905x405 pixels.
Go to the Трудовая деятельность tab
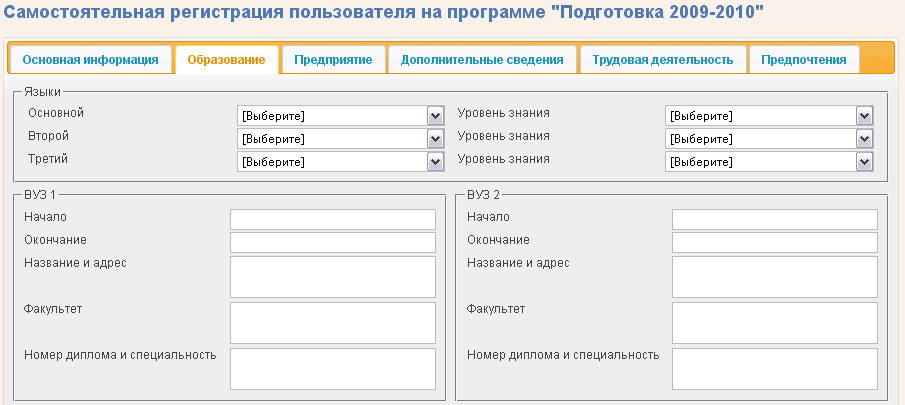click(x=662, y=60)
